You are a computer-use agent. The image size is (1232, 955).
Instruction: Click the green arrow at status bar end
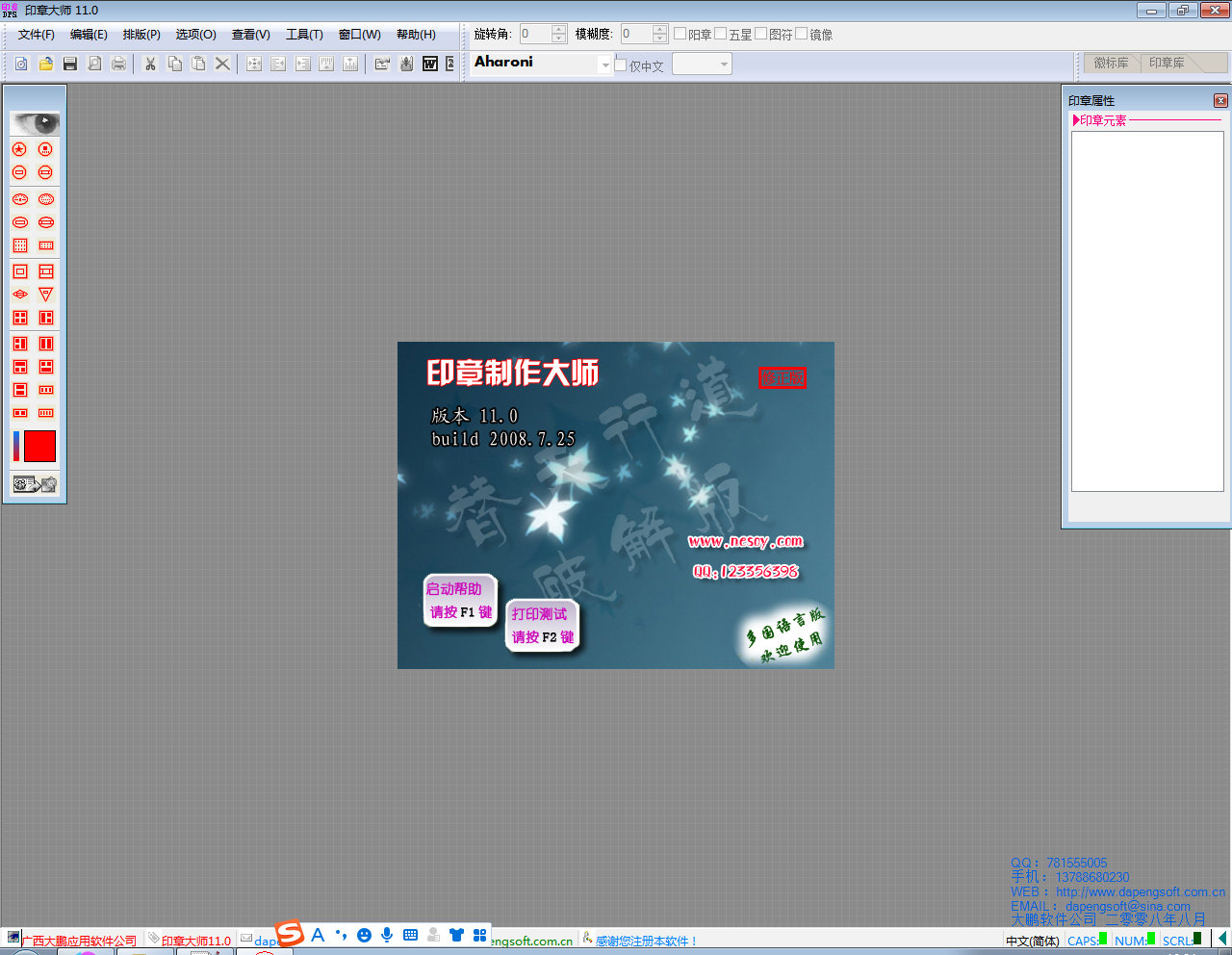1221,938
